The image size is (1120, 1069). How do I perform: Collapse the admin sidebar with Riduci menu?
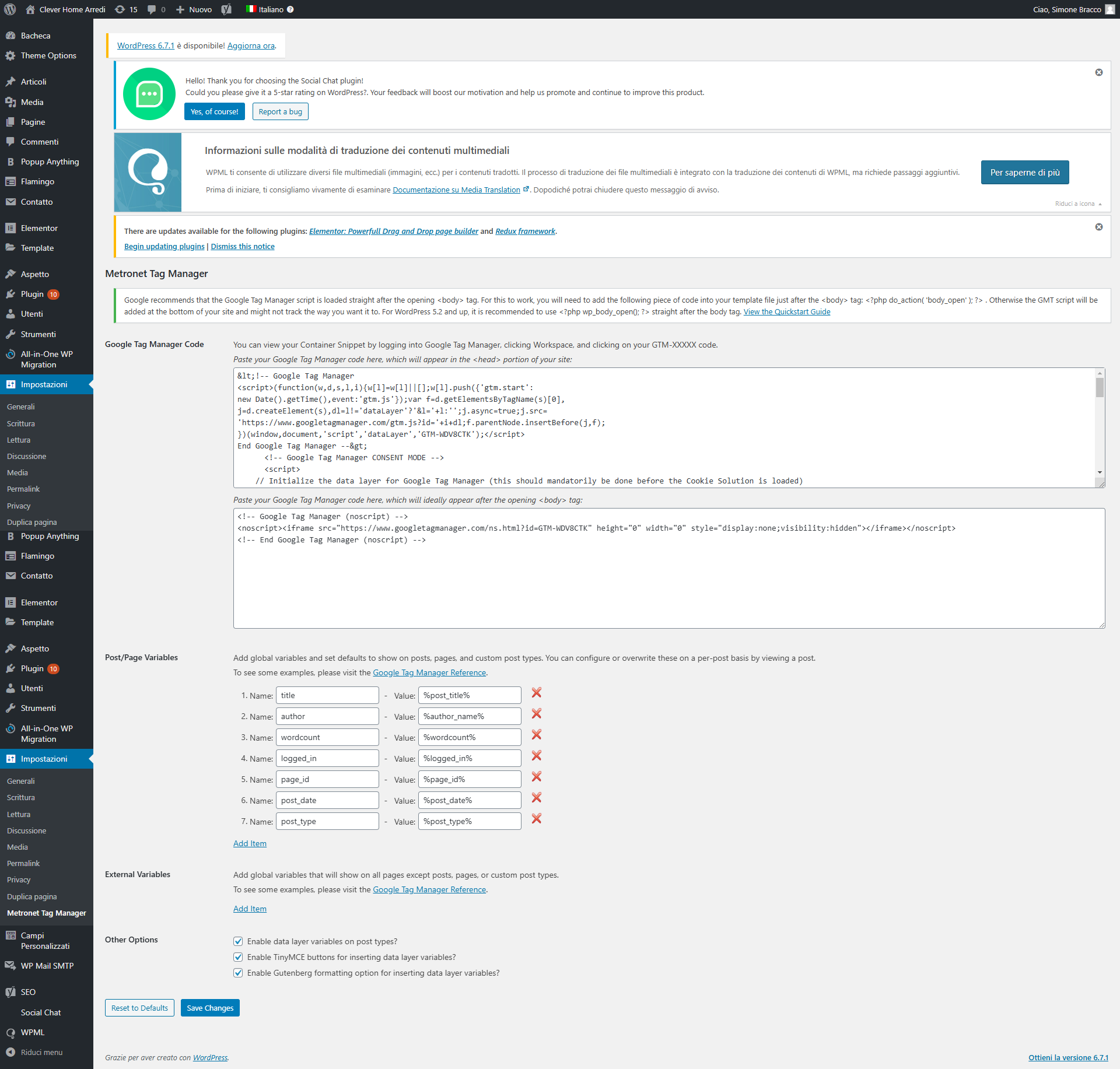coord(35,1052)
